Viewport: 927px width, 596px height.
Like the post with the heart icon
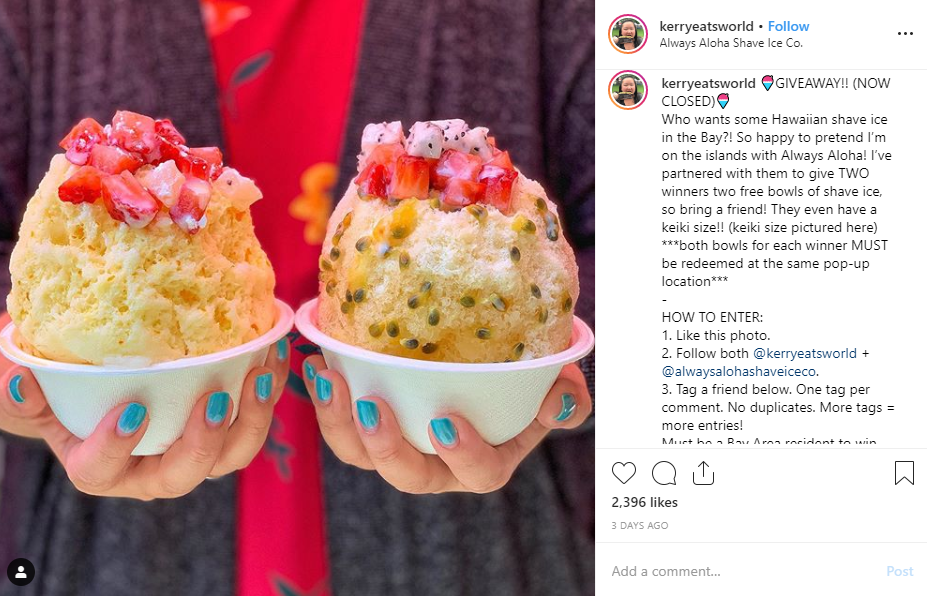coord(624,473)
